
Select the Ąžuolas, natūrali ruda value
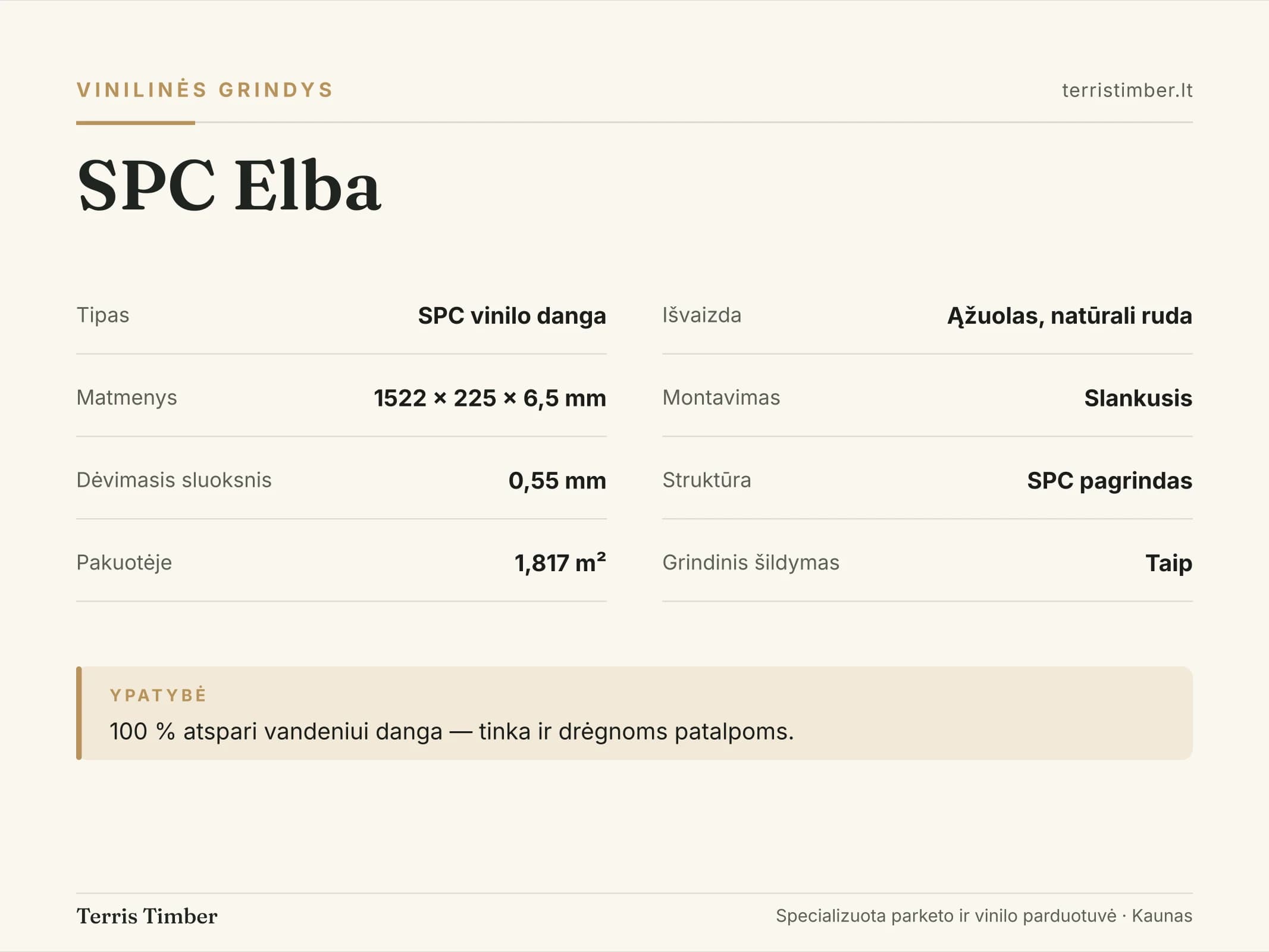(x=1070, y=315)
